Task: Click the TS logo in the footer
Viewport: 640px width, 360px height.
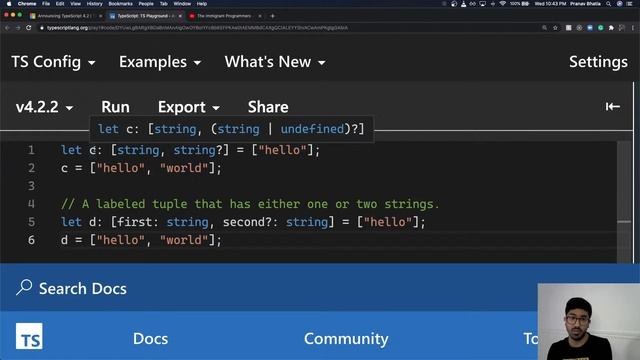Action: pyautogui.click(x=29, y=336)
